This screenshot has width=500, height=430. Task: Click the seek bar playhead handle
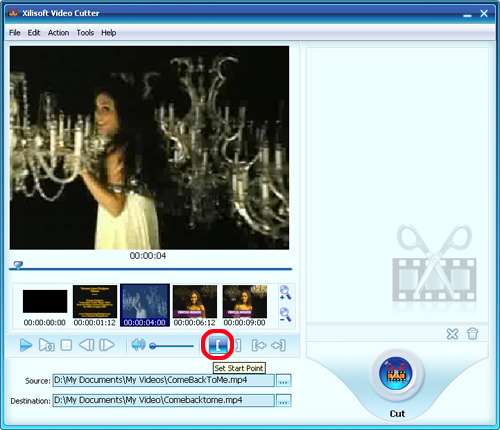point(18,265)
